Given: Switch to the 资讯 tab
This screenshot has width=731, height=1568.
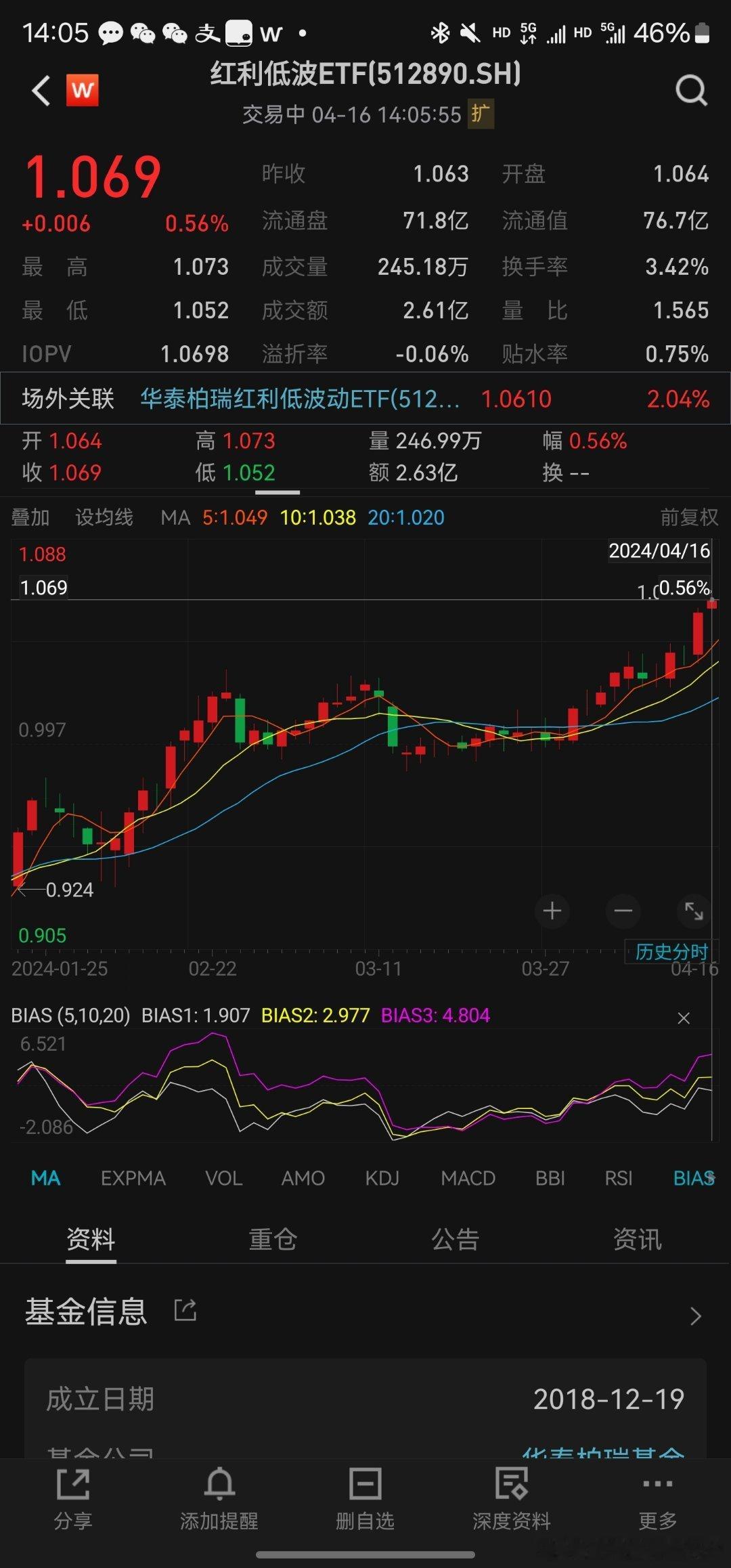Looking at the screenshot, I should (x=638, y=1239).
